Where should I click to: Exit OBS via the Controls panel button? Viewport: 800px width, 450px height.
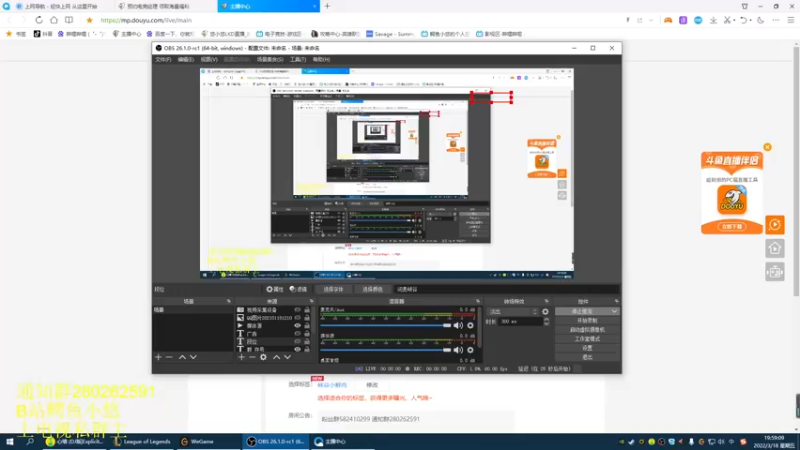tap(587, 357)
